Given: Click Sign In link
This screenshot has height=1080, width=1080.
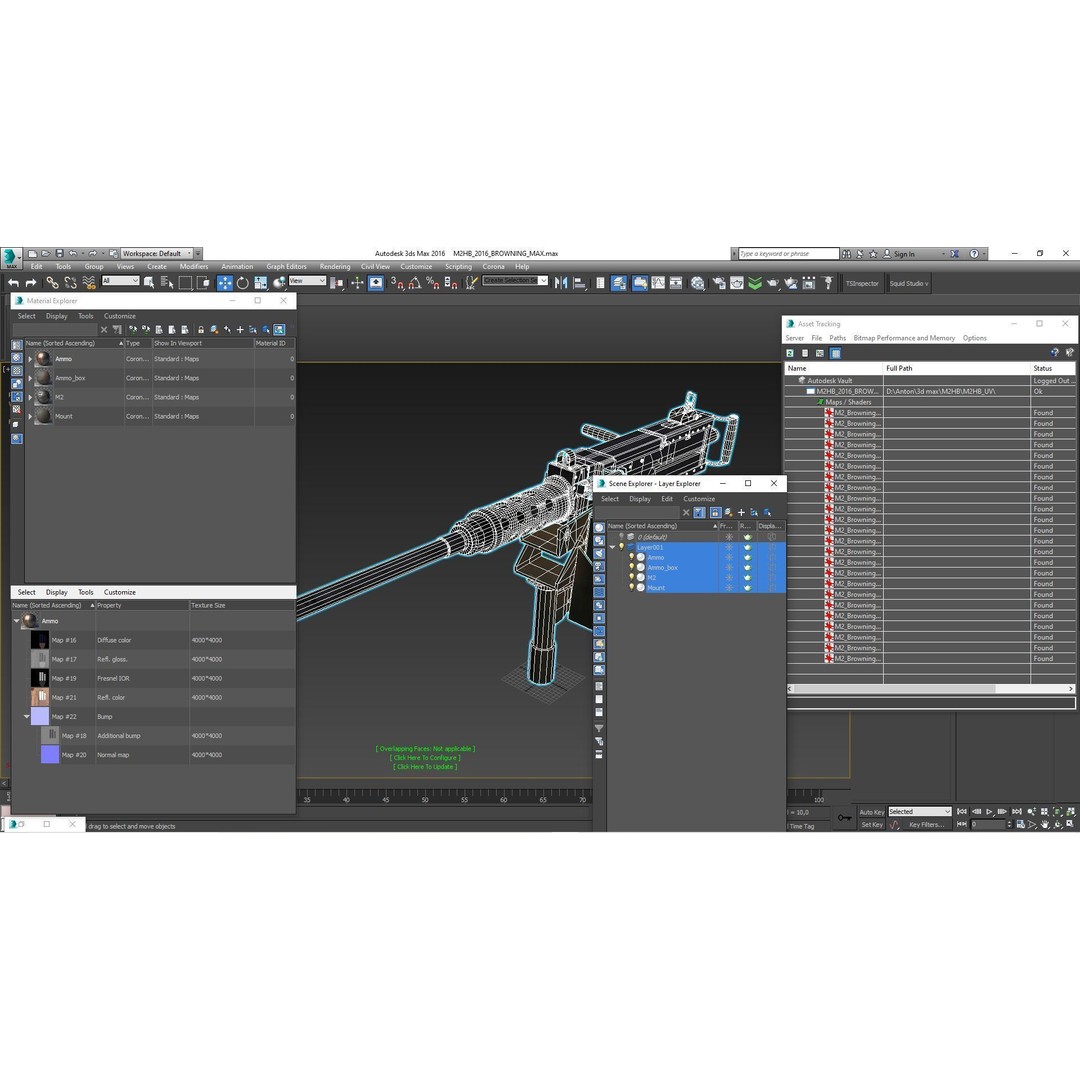Looking at the screenshot, I should 904,254.
